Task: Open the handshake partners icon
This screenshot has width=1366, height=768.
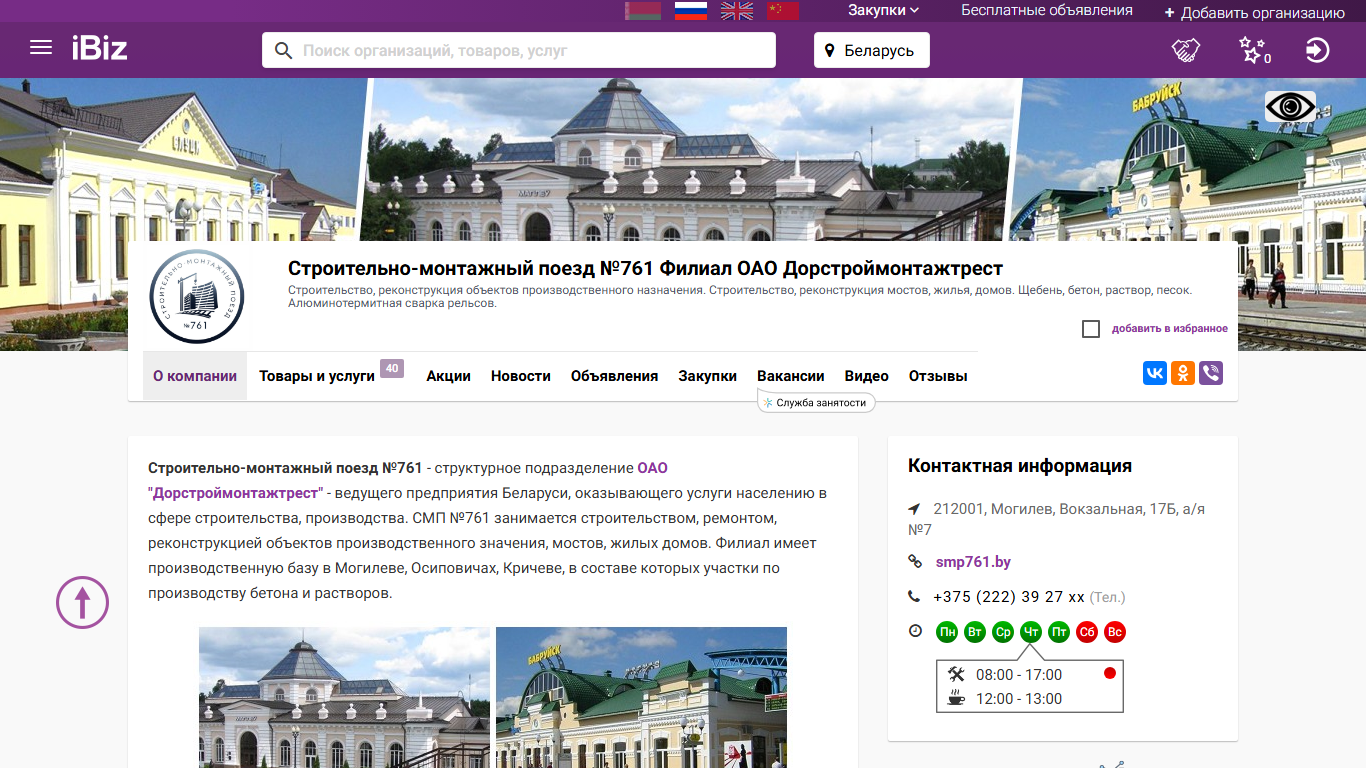Action: click(1186, 50)
